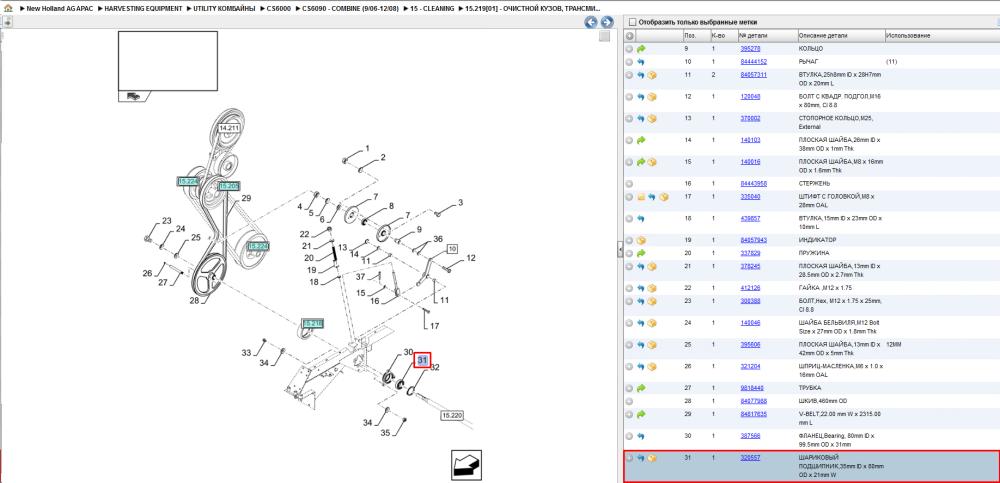Open the CS6000 breadcrumb

tap(278, 9)
